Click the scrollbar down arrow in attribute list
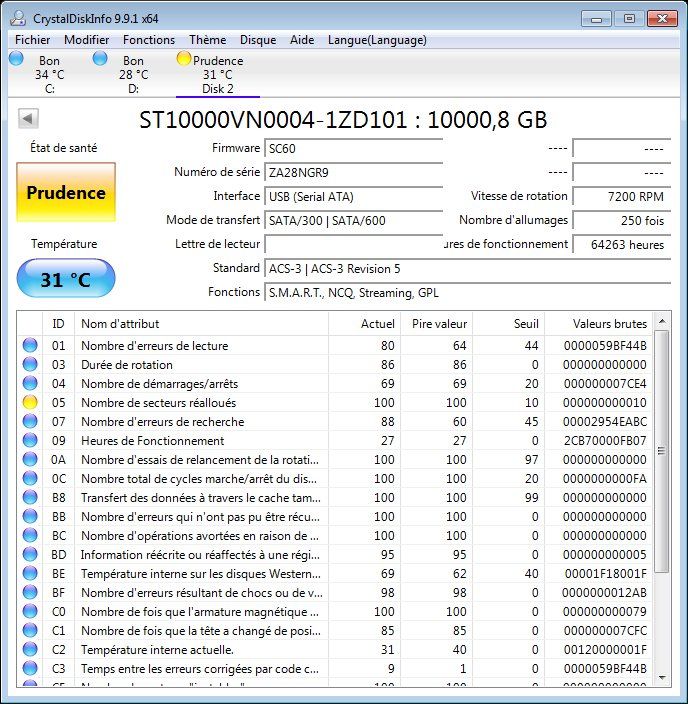 (x=662, y=678)
